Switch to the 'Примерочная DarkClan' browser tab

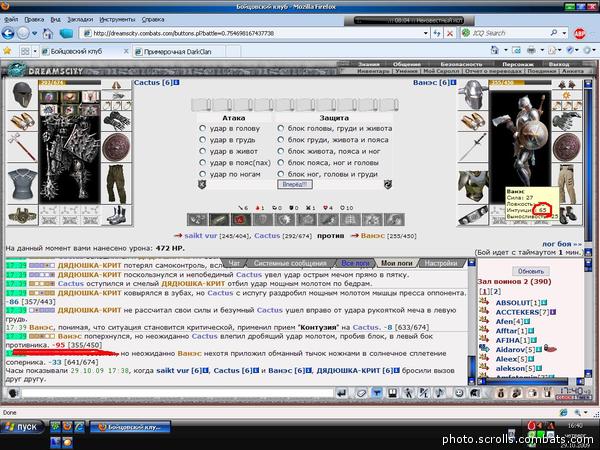click(178, 51)
